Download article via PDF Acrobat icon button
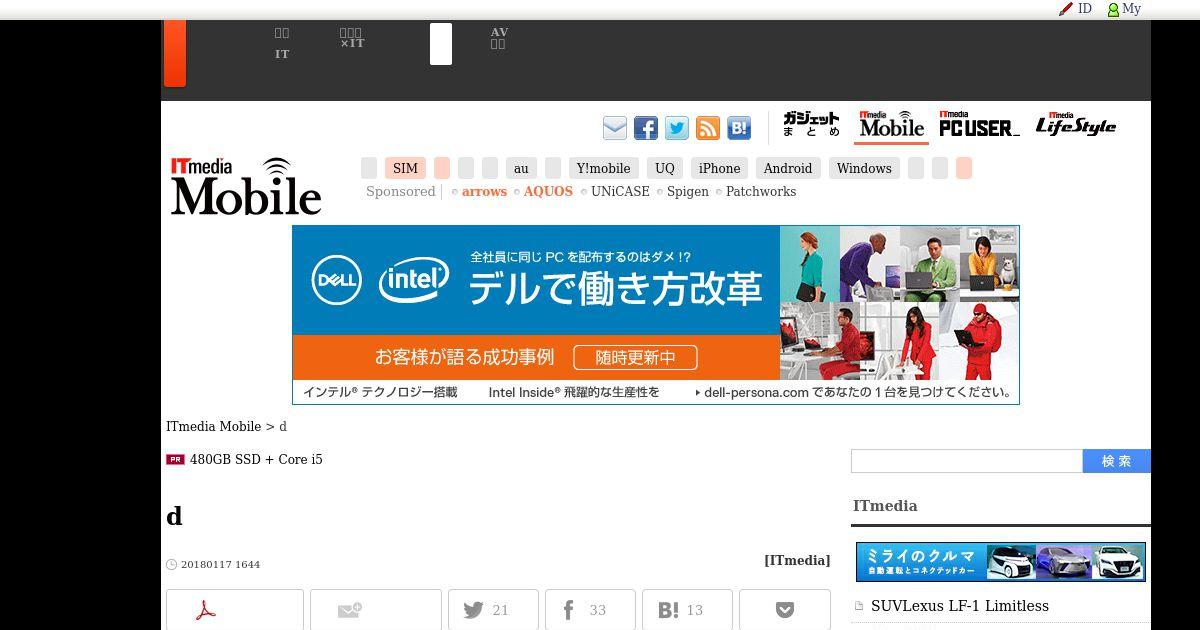 [235, 610]
